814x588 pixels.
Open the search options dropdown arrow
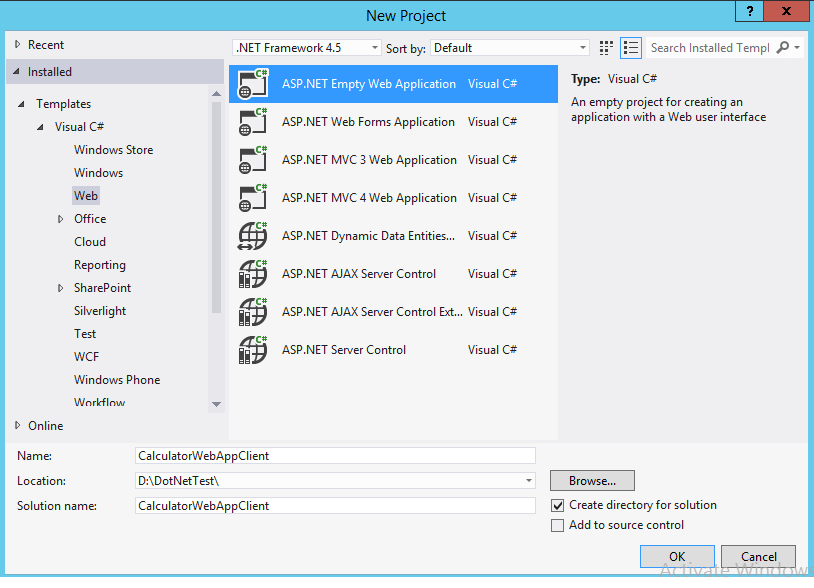coord(797,48)
